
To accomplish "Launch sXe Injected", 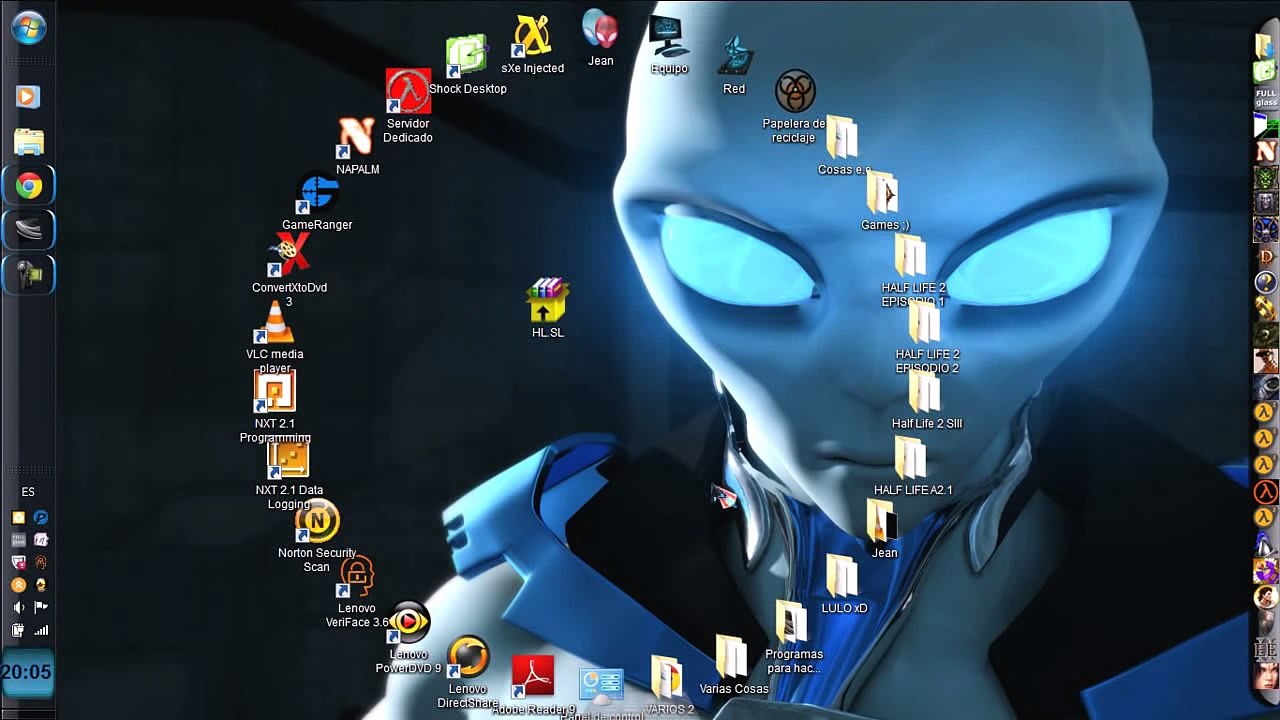I will 533,37.
